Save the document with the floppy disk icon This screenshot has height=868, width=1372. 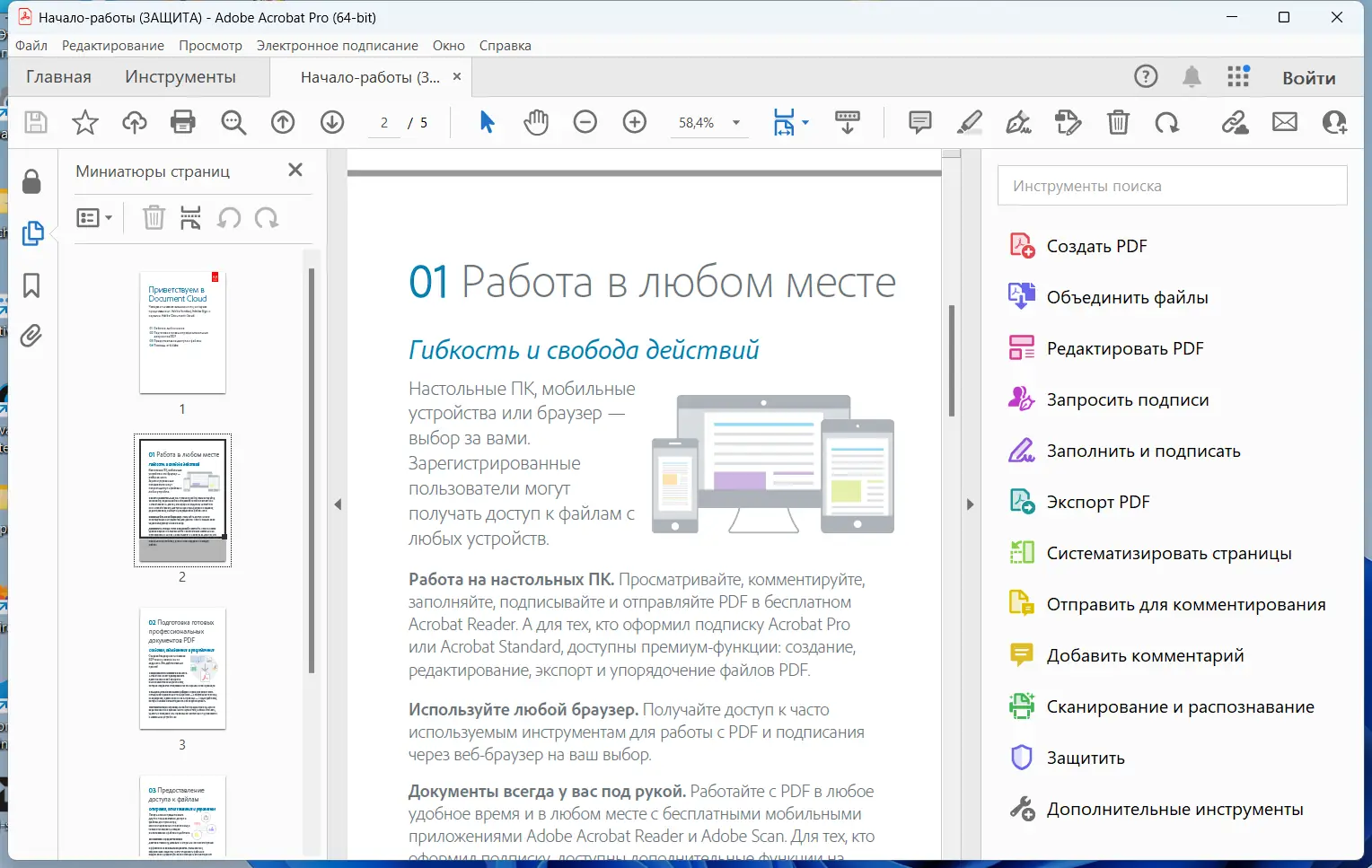pos(36,122)
